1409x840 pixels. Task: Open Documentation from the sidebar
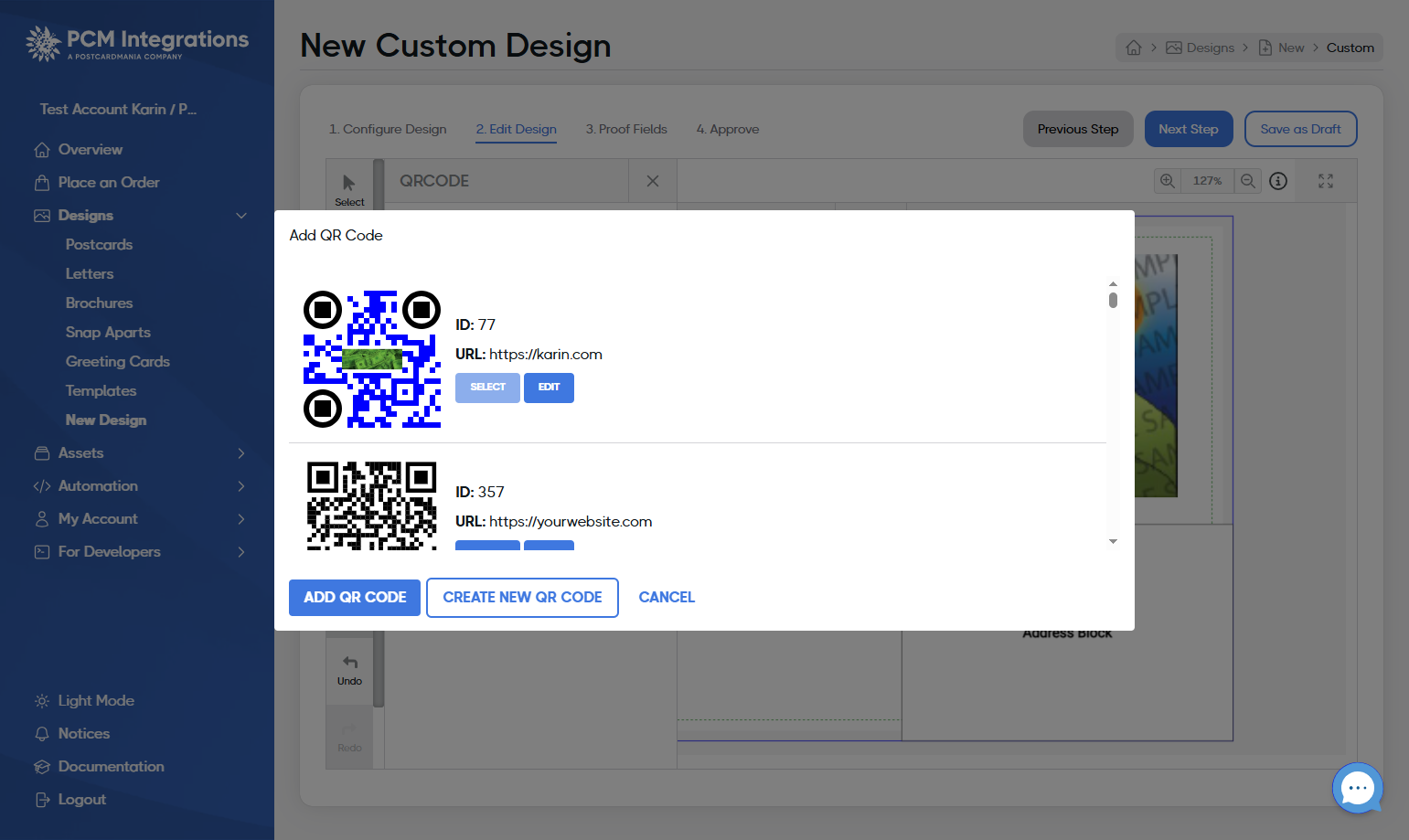click(111, 766)
